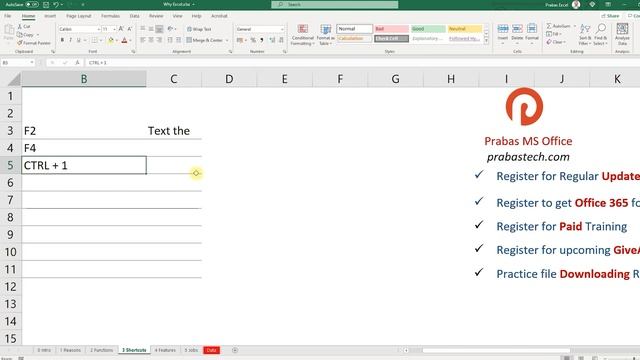The image size is (640, 360).
Task: Open the Help ribbon tab
Action: click(x=196, y=16)
